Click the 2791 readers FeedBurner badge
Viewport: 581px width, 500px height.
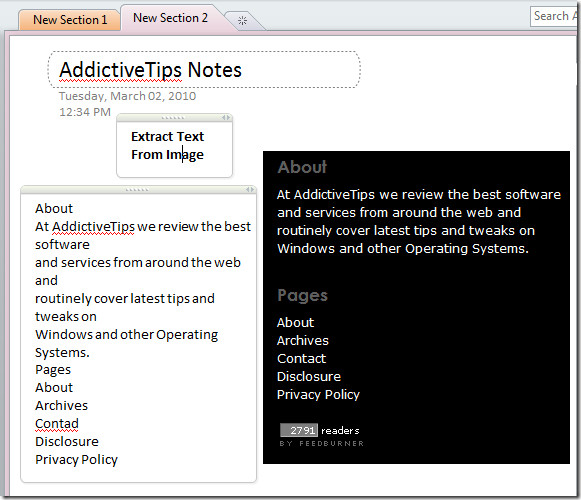321,435
